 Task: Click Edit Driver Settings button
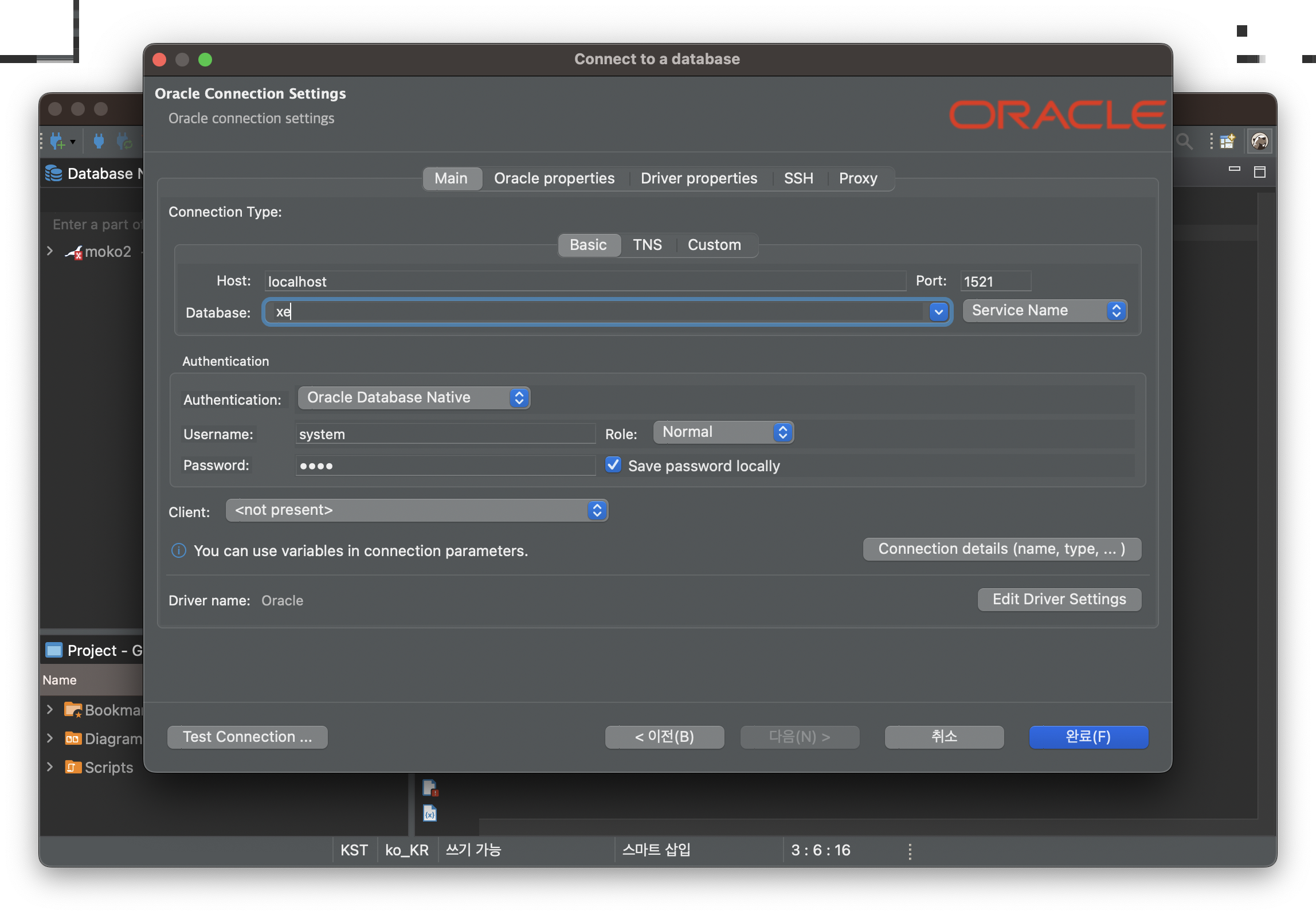click(1059, 599)
